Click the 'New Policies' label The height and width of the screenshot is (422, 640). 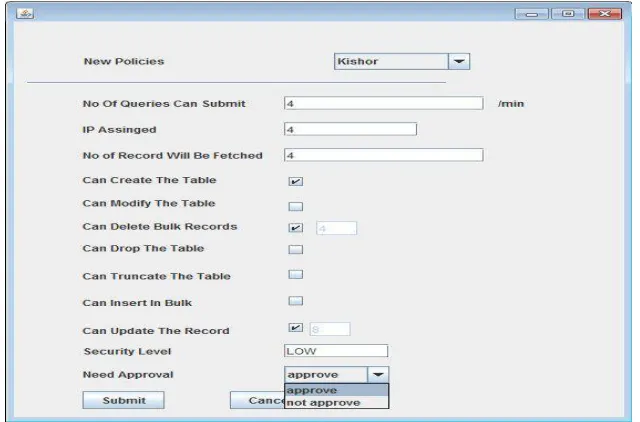tap(124, 61)
